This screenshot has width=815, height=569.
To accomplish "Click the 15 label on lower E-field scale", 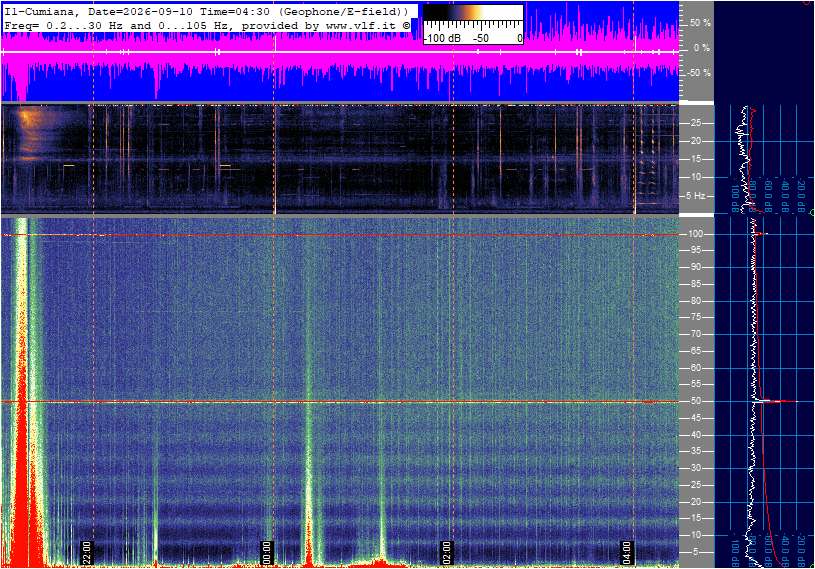I will coord(695,519).
